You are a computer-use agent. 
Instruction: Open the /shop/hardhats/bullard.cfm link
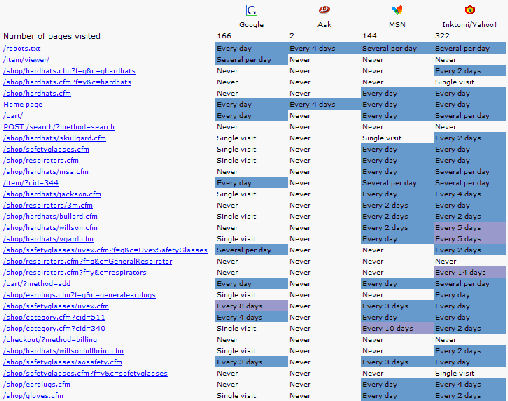pyautogui.click(x=50, y=216)
